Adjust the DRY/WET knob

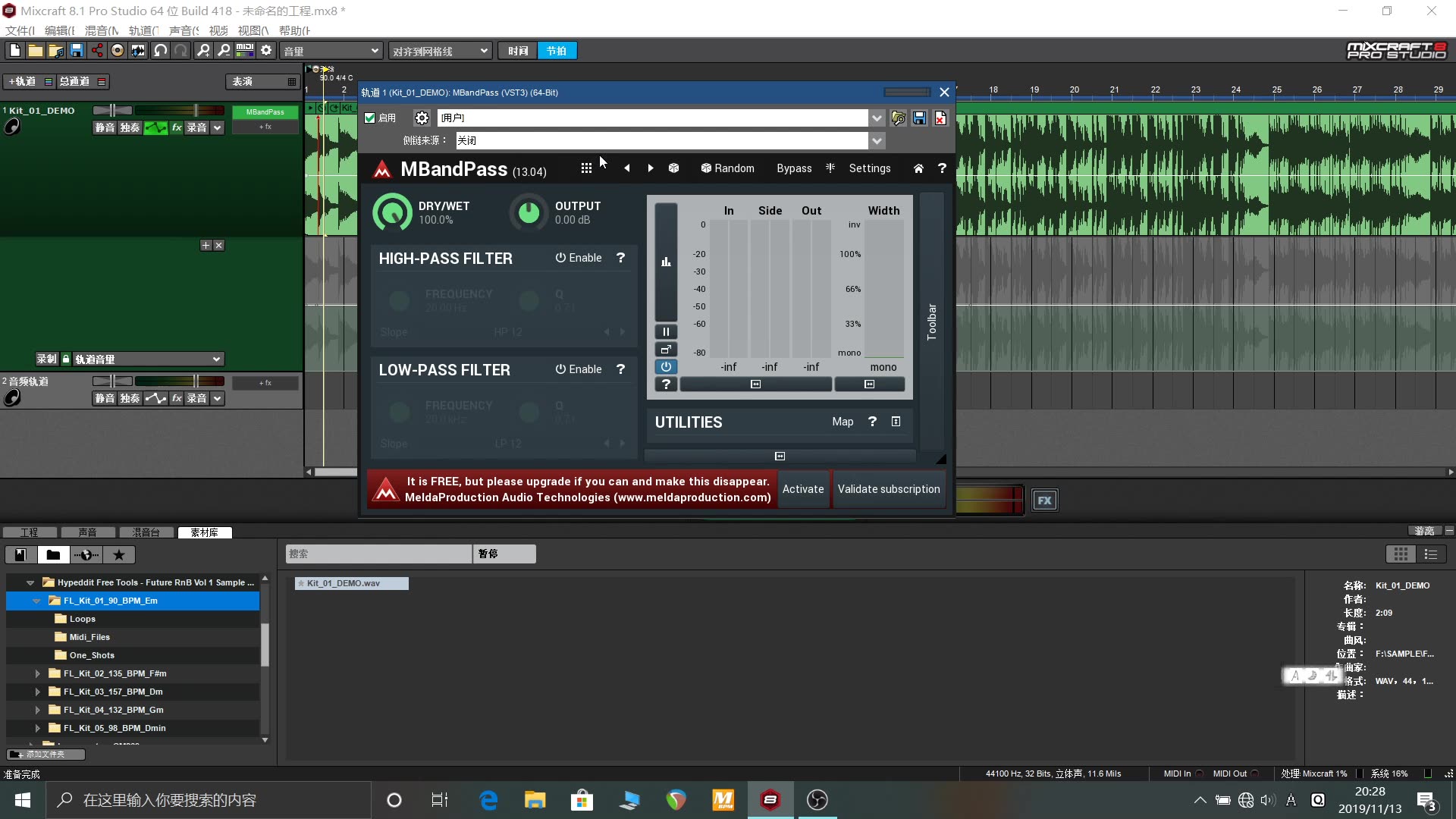pyautogui.click(x=392, y=212)
